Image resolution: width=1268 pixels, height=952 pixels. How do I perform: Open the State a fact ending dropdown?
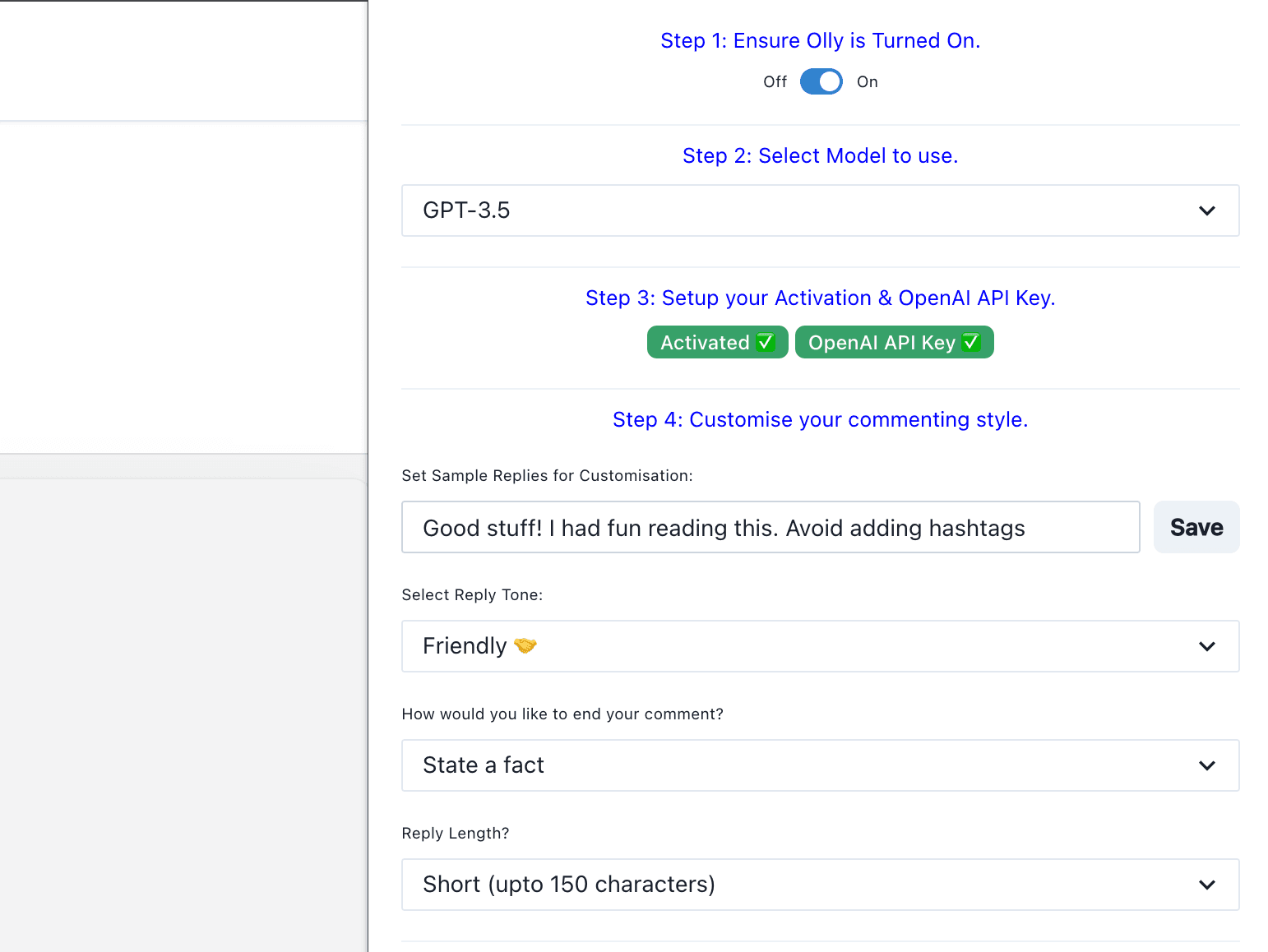819,765
